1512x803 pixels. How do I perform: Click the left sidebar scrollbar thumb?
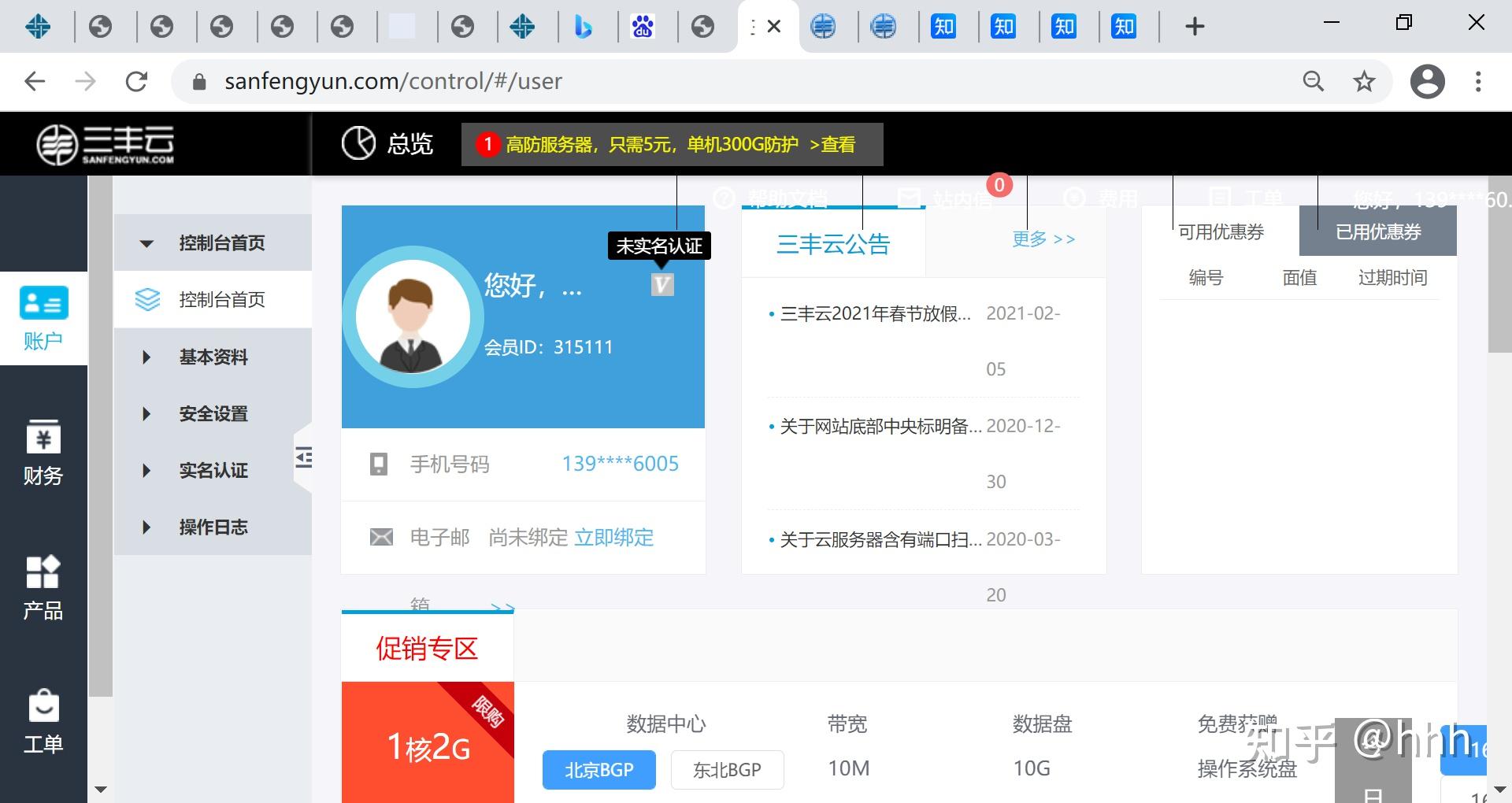click(x=100, y=435)
